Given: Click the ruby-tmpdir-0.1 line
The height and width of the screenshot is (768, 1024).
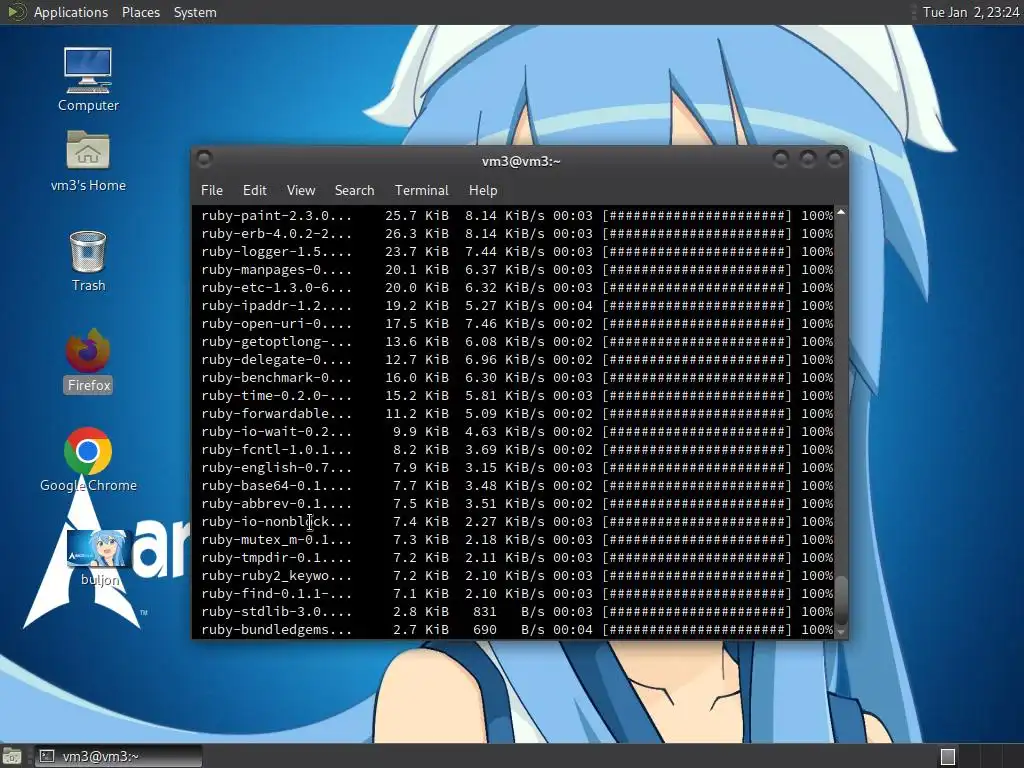Looking at the screenshot, I should tap(517, 558).
